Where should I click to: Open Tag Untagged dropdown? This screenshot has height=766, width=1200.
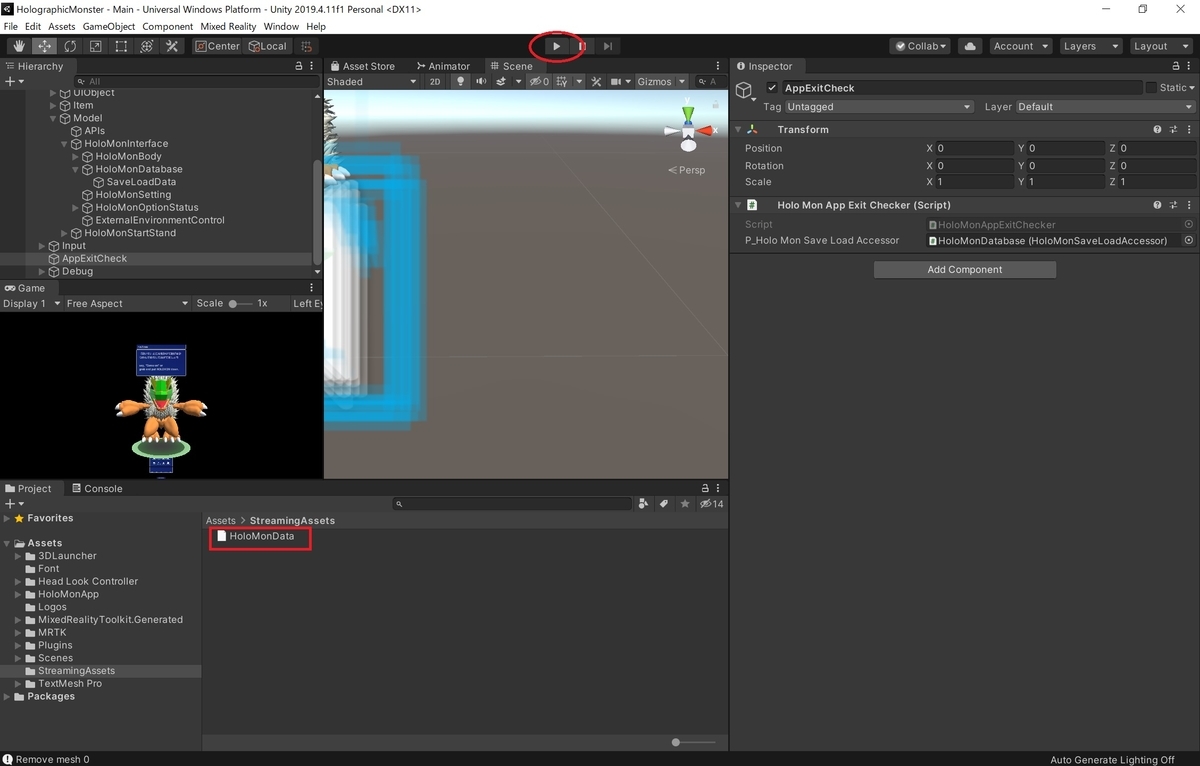(879, 107)
